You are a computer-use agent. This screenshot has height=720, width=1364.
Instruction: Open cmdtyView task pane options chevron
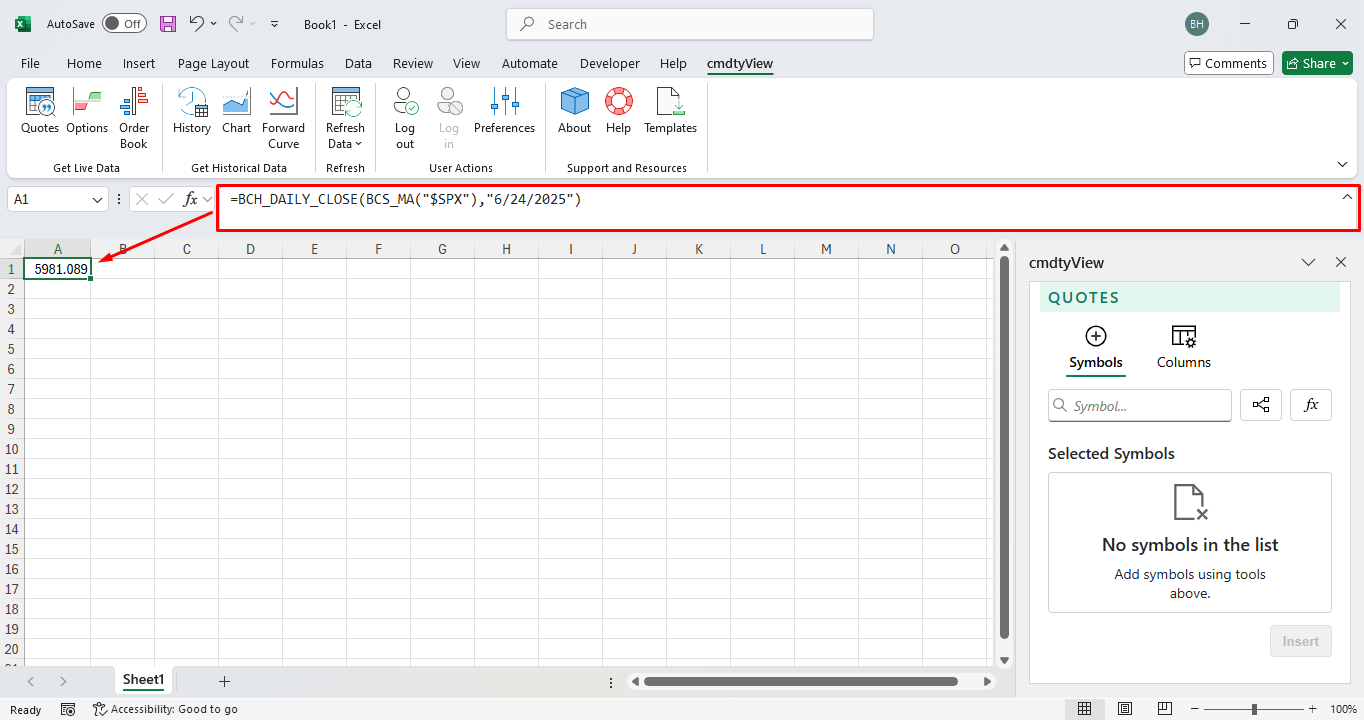pyautogui.click(x=1308, y=262)
